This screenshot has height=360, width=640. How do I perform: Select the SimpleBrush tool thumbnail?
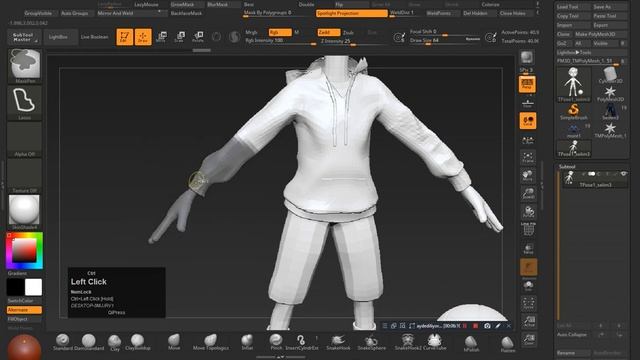pyautogui.click(x=573, y=111)
